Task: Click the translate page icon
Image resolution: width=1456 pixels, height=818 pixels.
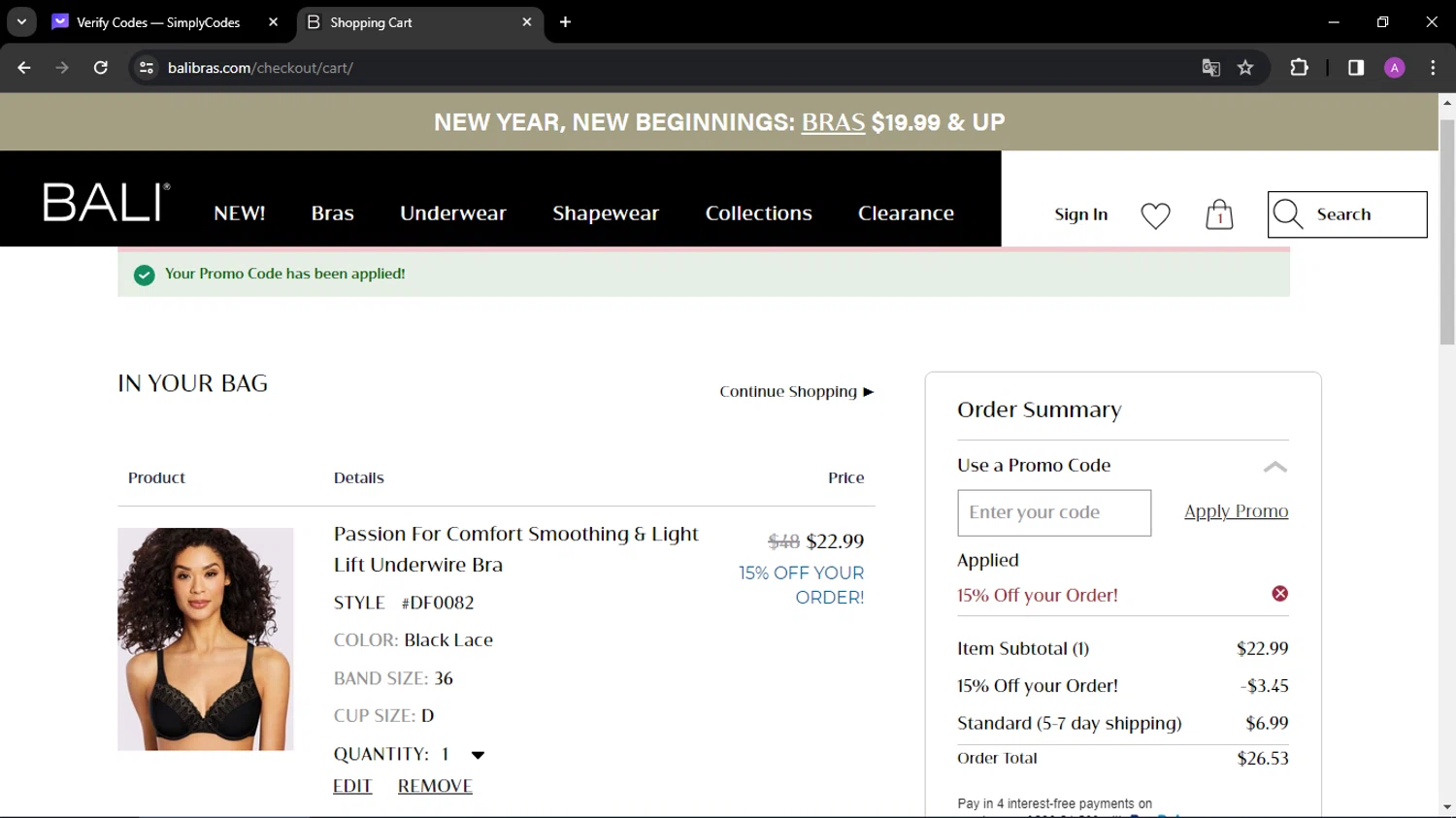Action: (1210, 68)
